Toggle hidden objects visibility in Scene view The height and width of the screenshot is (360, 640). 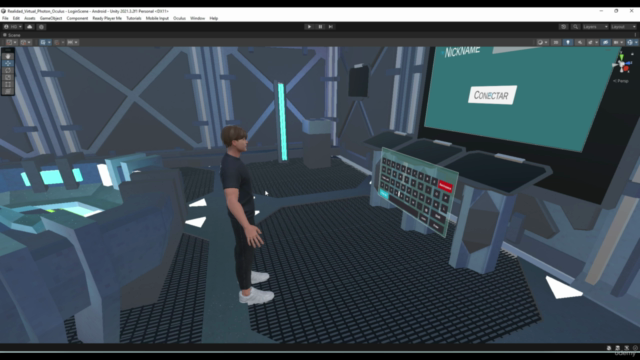[605, 42]
